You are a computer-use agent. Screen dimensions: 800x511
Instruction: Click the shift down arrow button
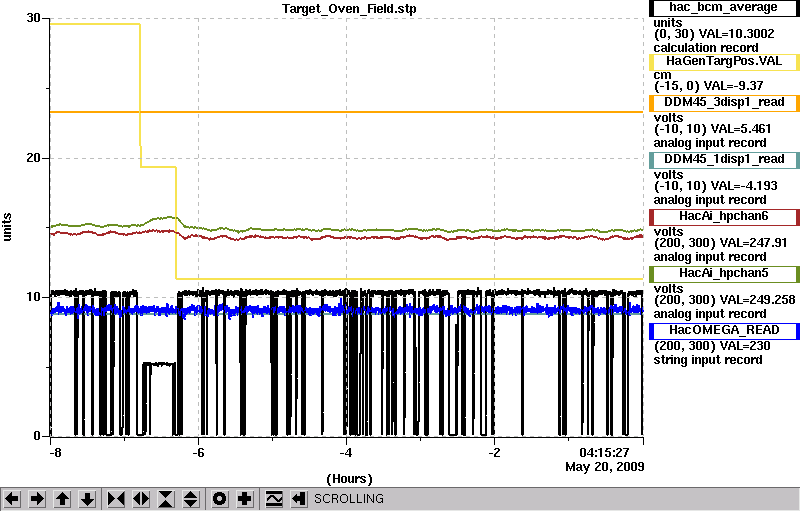click(x=87, y=499)
